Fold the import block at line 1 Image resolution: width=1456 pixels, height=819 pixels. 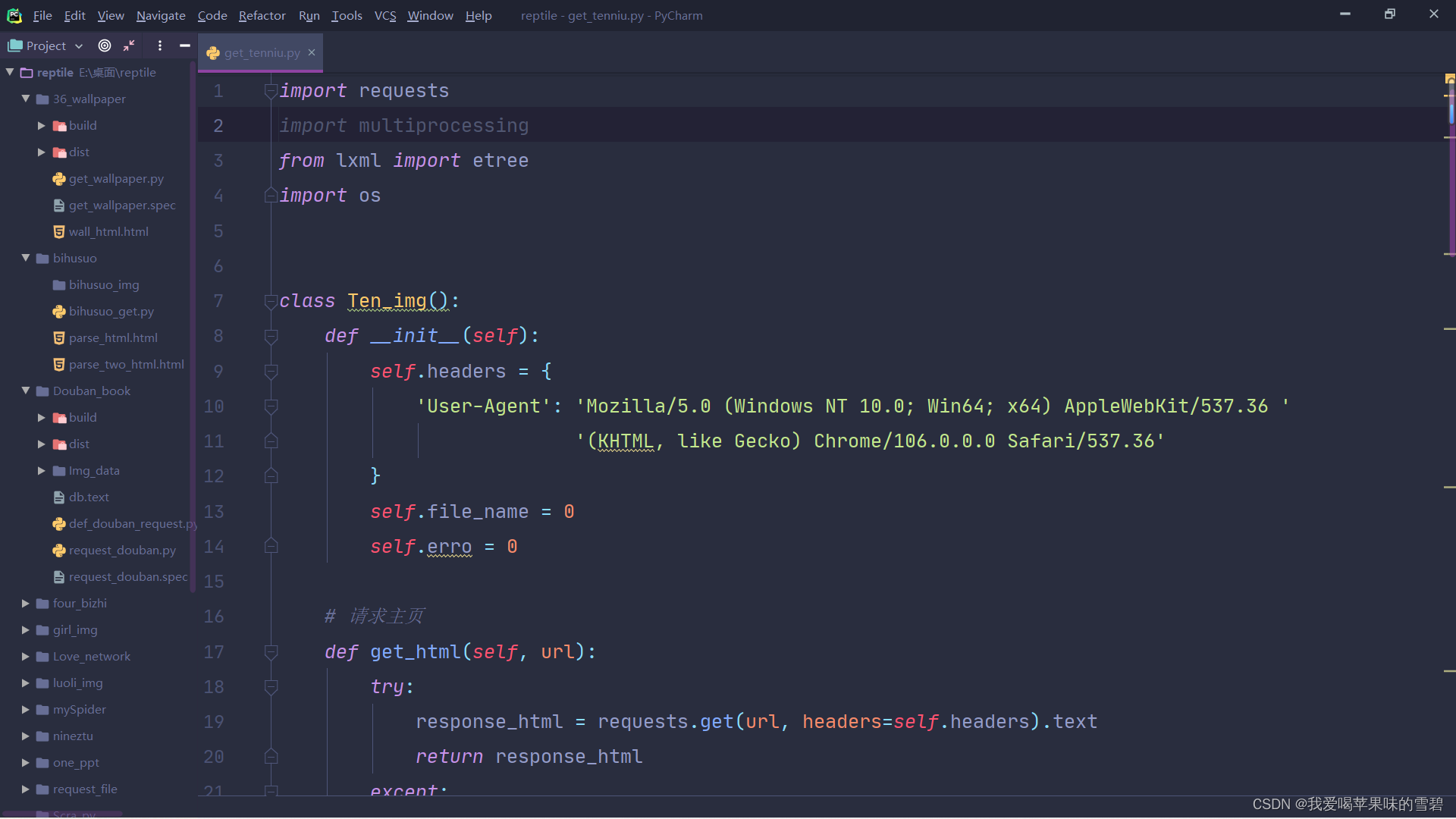tap(271, 91)
